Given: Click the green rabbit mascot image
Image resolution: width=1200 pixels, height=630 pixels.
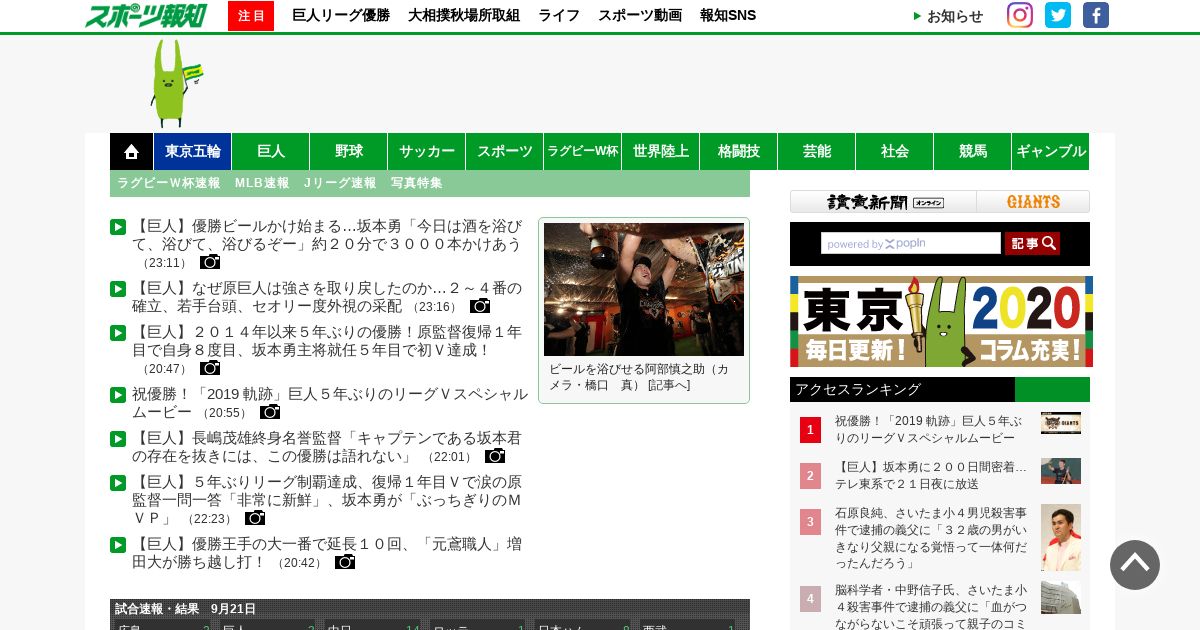Looking at the screenshot, I should (x=175, y=83).
